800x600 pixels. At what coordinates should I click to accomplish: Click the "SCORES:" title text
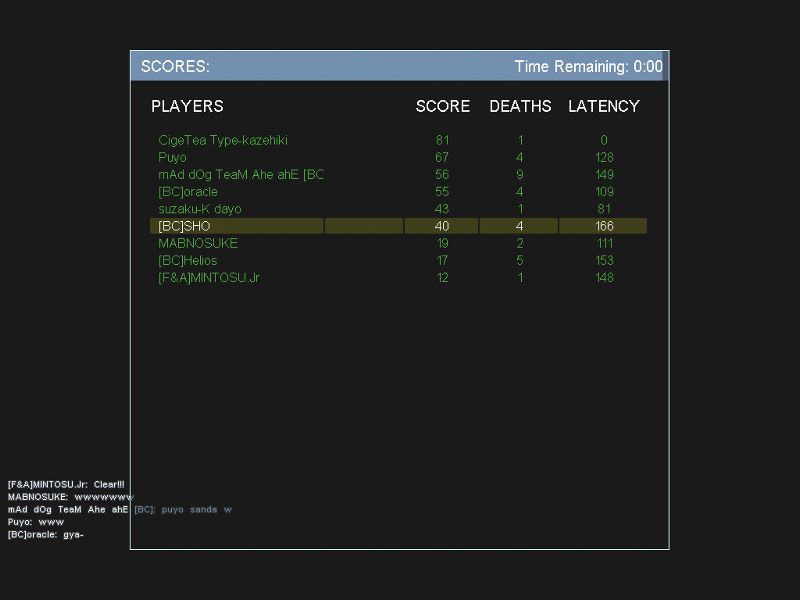(x=175, y=66)
